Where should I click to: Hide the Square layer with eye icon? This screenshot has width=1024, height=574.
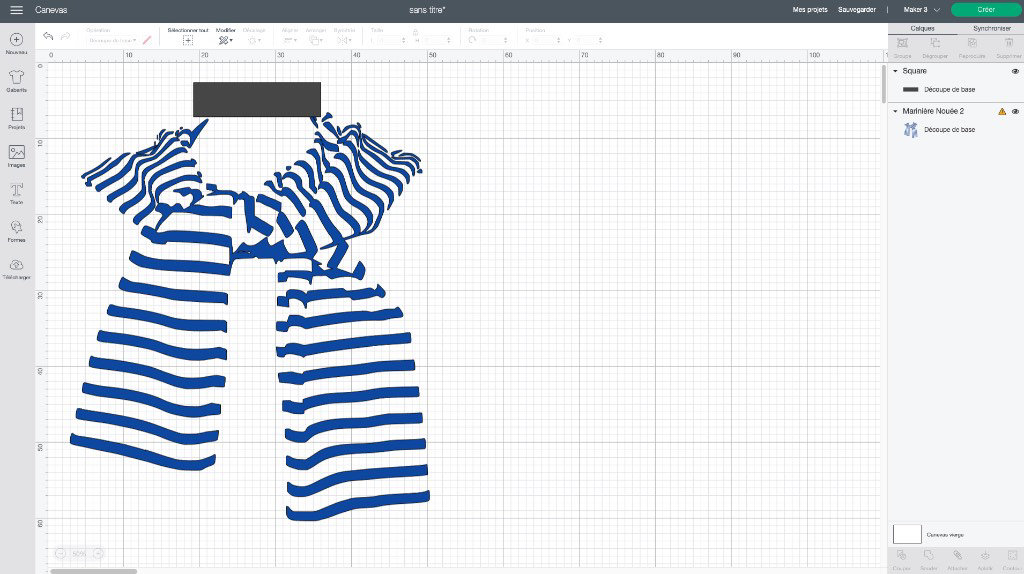click(1015, 71)
